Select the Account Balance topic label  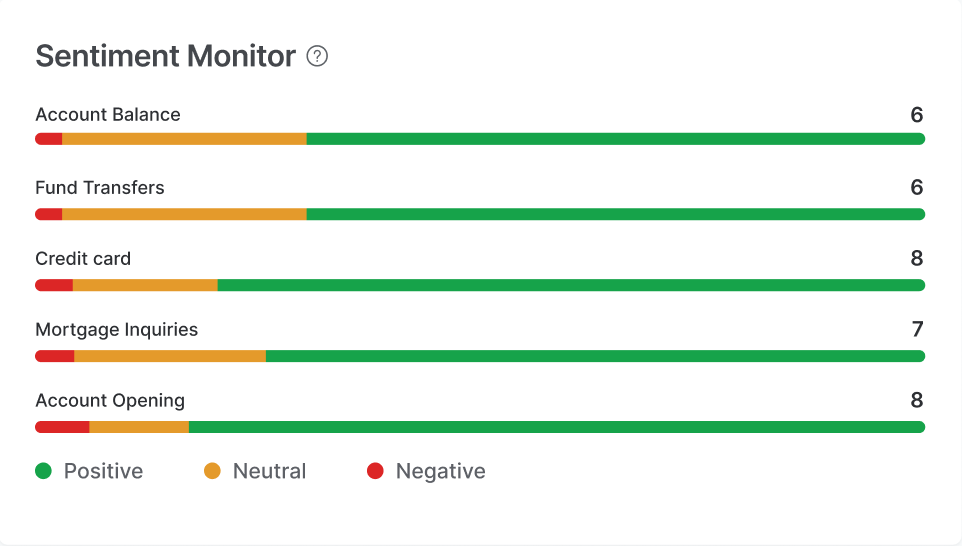[x=108, y=115]
